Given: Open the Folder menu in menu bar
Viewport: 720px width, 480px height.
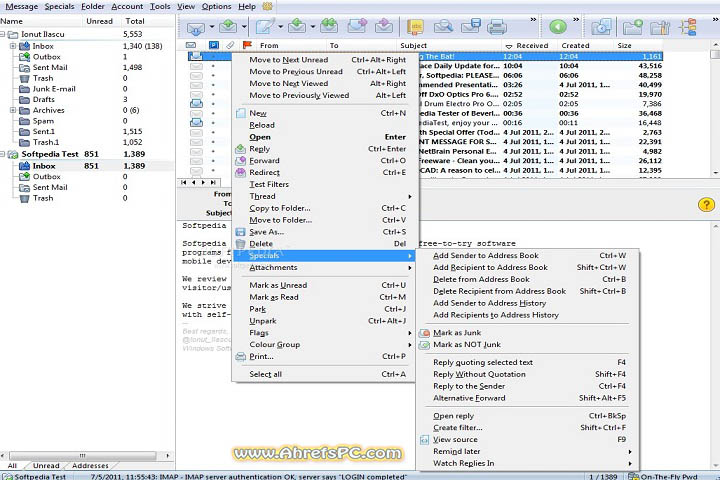Looking at the screenshot, I should (x=93, y=6).
